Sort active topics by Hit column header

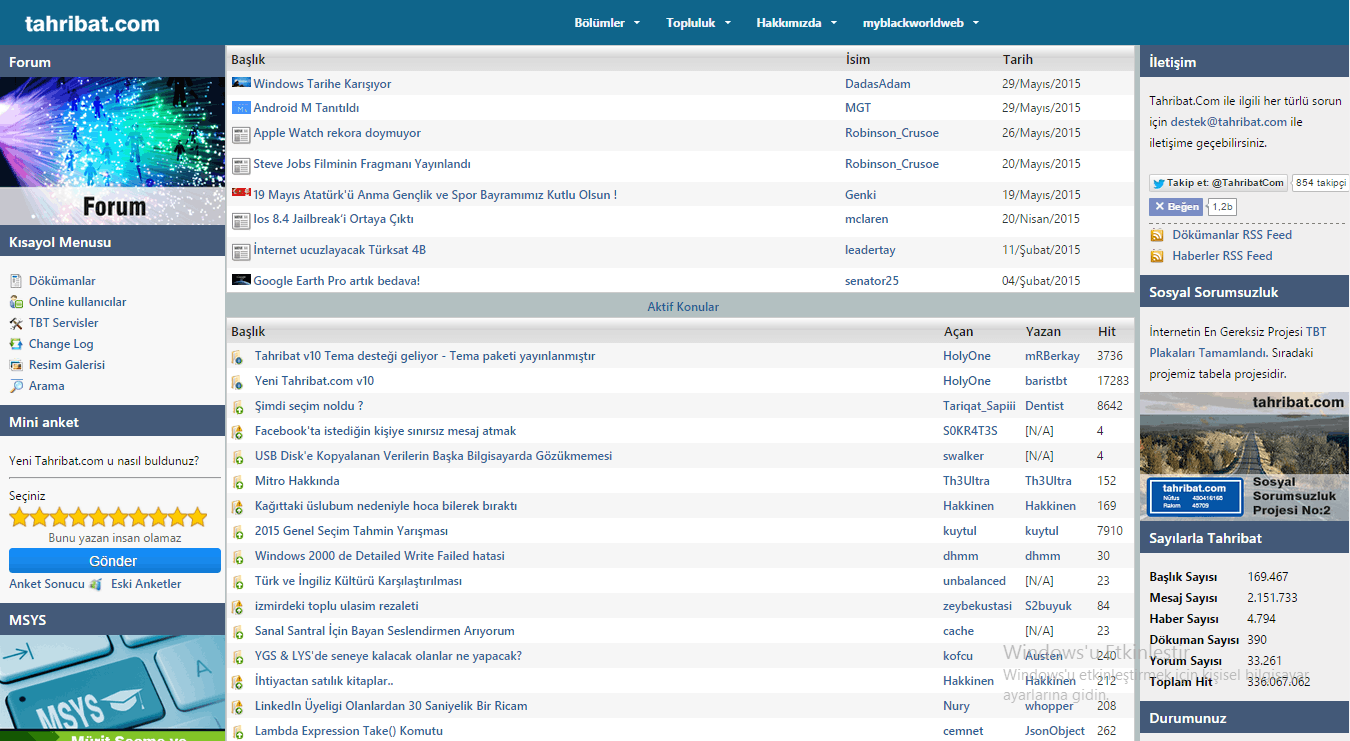(x=1107, y=331)
